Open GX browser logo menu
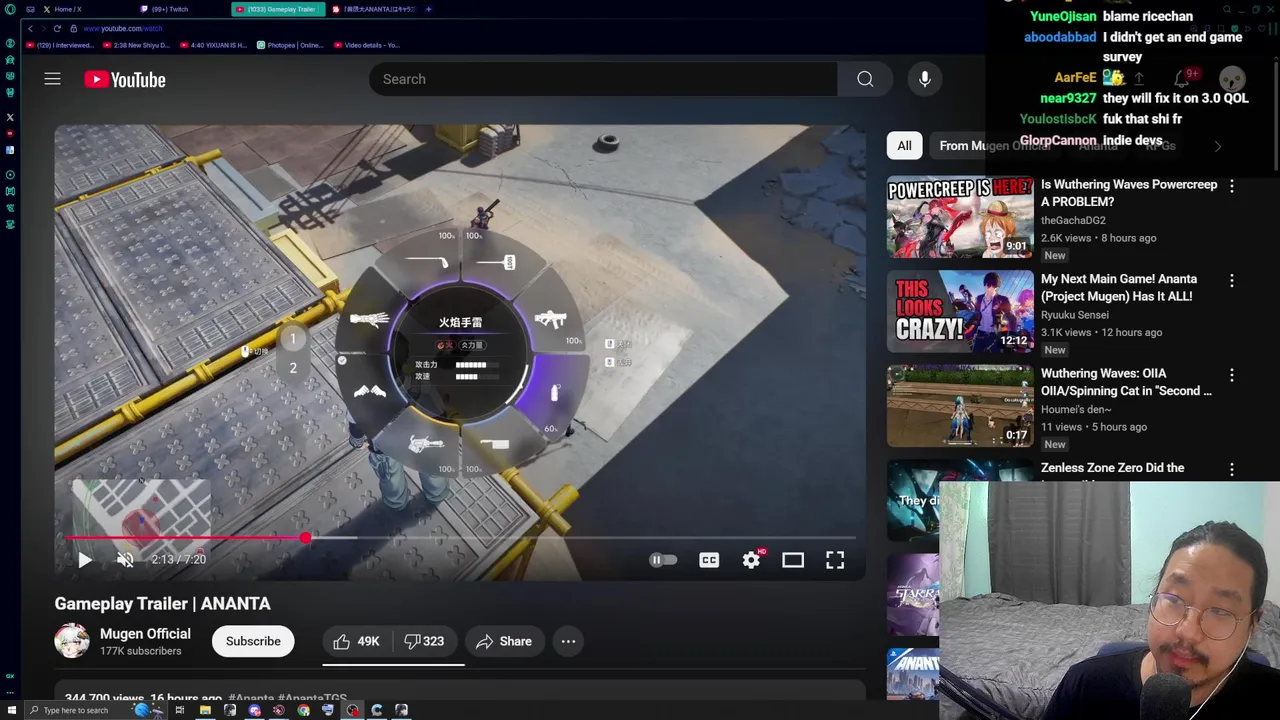This screenshot has width=1280, height=720. [10, 9]
